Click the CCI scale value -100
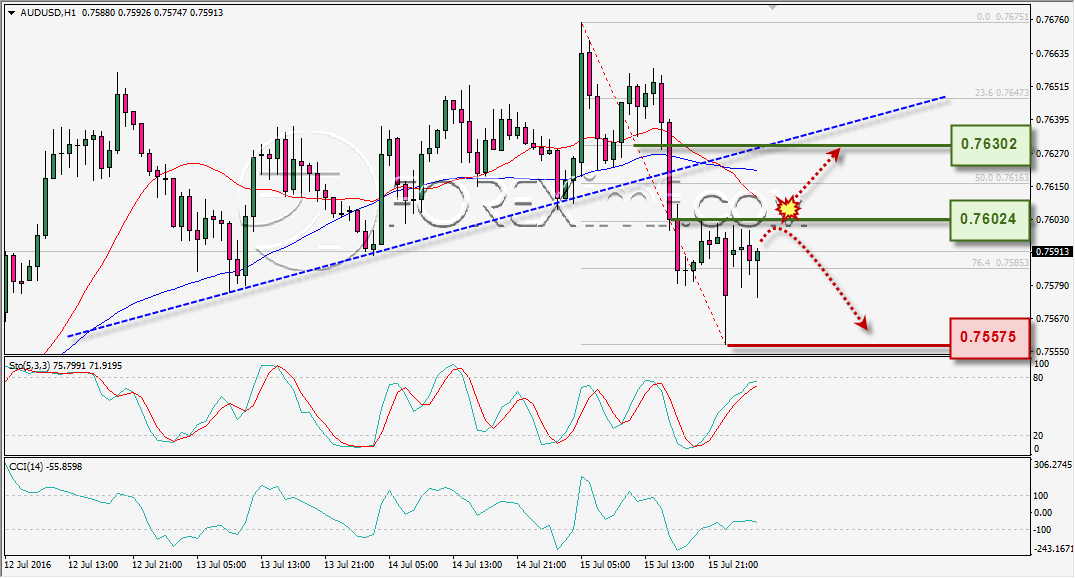This screenshot has height=578, width=1075. [1042, 530]
